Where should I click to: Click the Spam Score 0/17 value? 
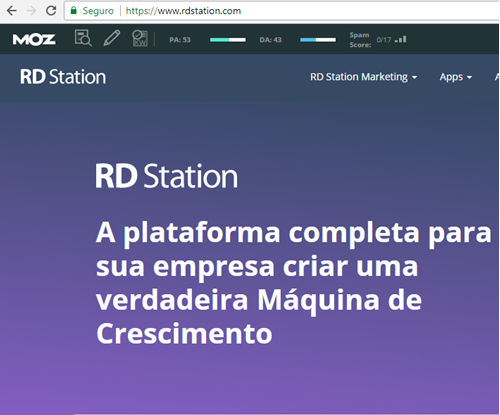coord(384,40)
